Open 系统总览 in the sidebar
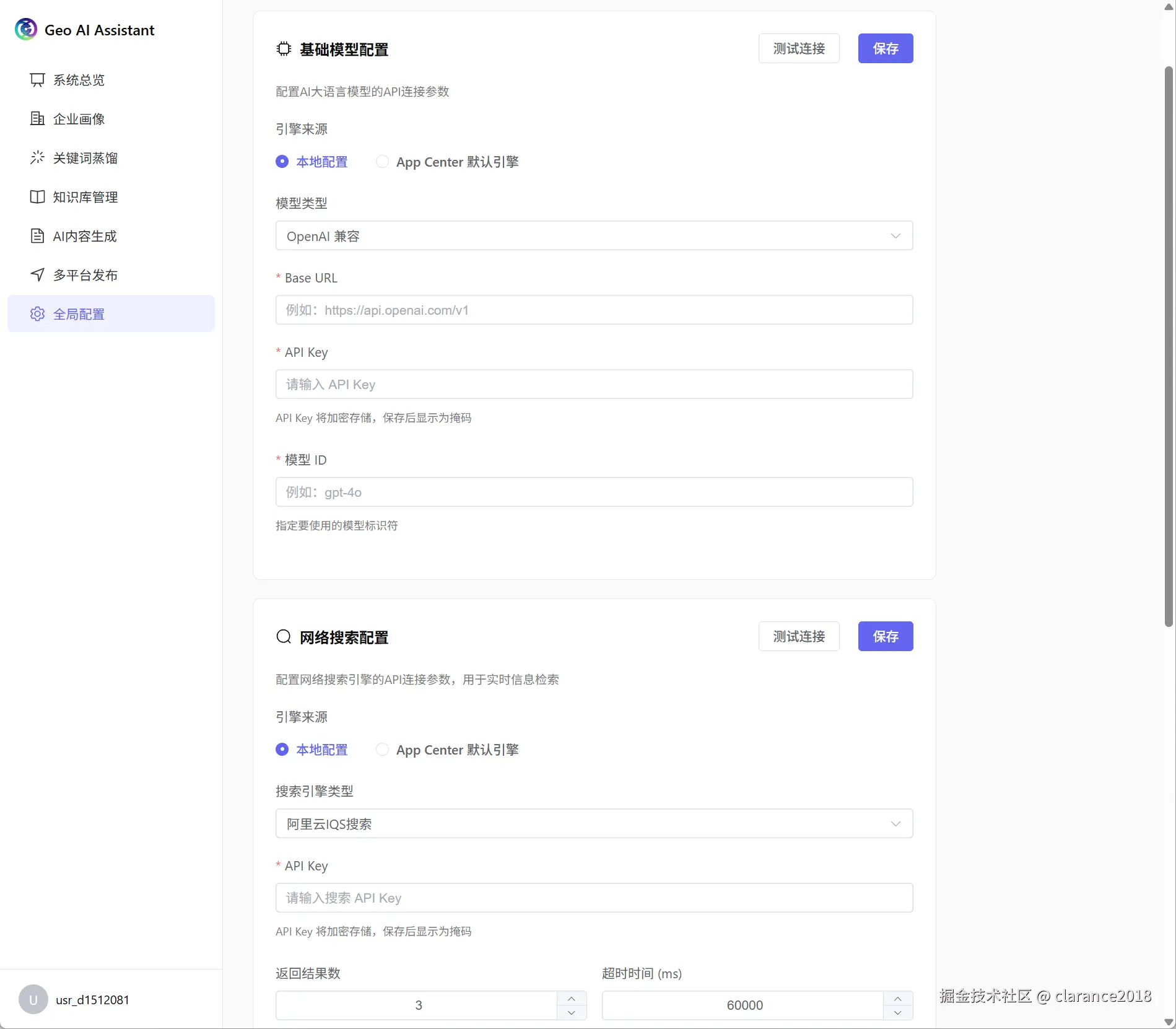The image size is (1176, 1029). (x=111, y=80)
